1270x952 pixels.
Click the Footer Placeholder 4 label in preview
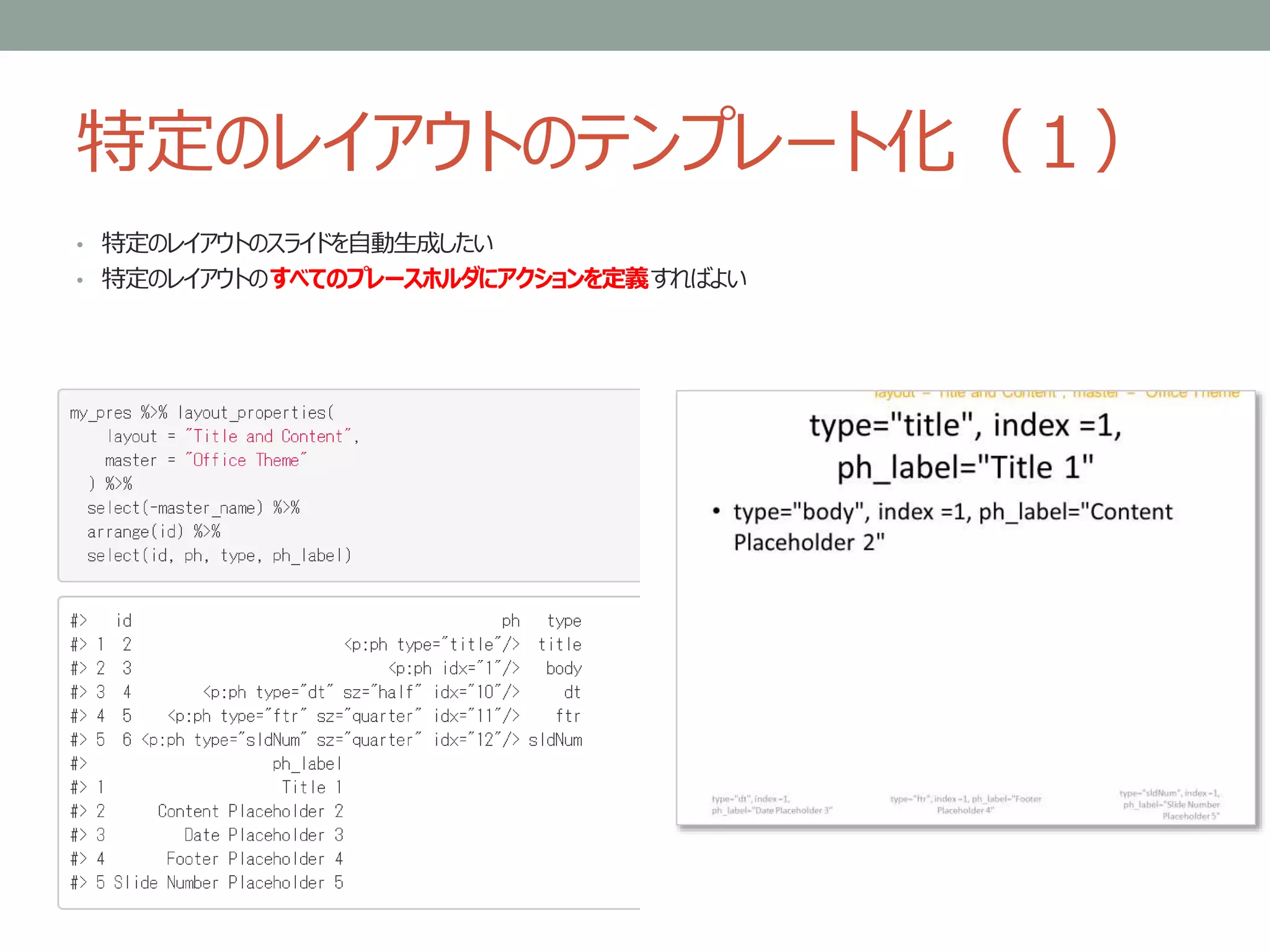pos(966,804)
